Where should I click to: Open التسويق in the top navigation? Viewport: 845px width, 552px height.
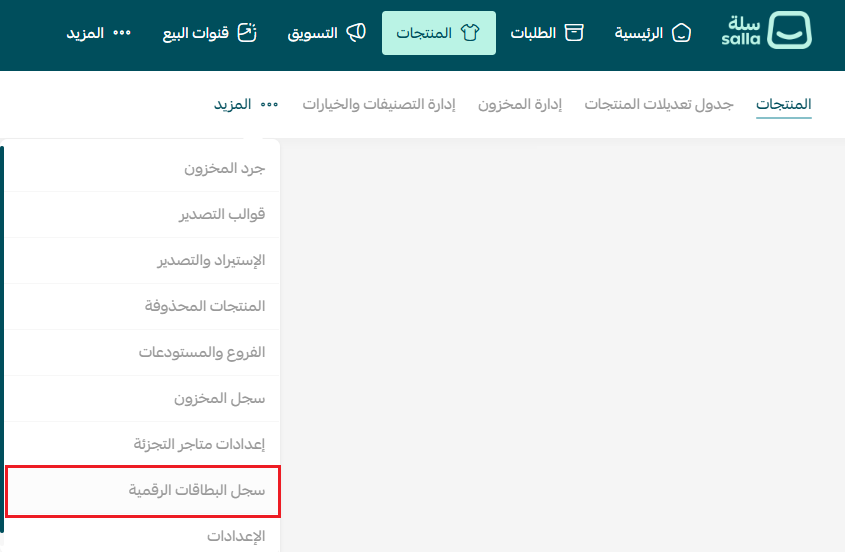pos(327,33)
